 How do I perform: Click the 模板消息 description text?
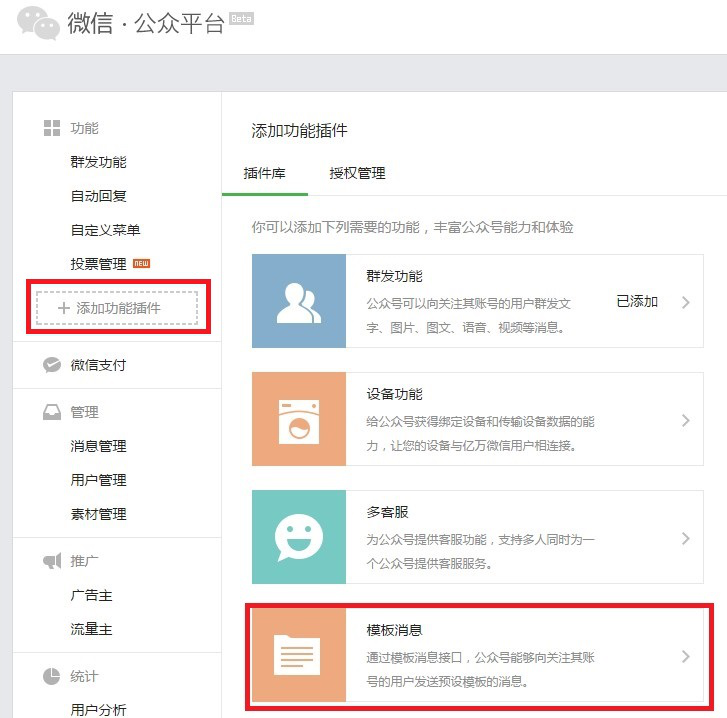pyautogui.click(x=480, y=670)
